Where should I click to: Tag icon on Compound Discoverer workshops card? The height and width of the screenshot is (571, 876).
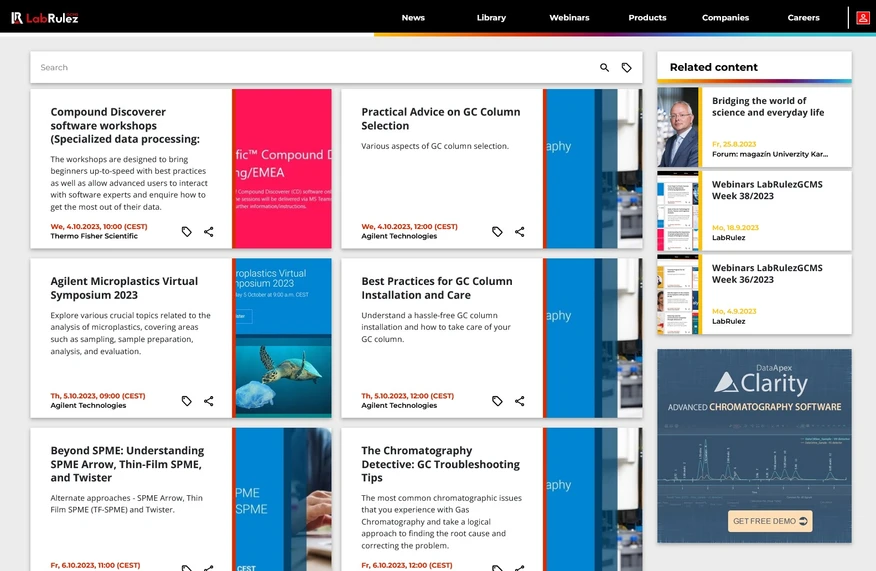click(x=187, y=231)
